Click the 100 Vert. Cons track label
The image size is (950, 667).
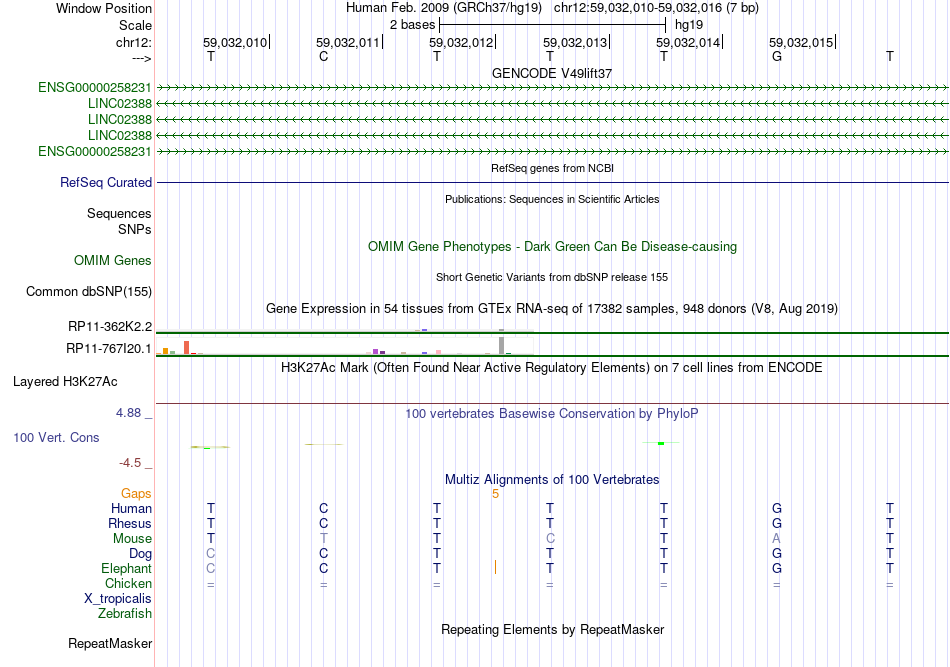[x=56, y=437]
